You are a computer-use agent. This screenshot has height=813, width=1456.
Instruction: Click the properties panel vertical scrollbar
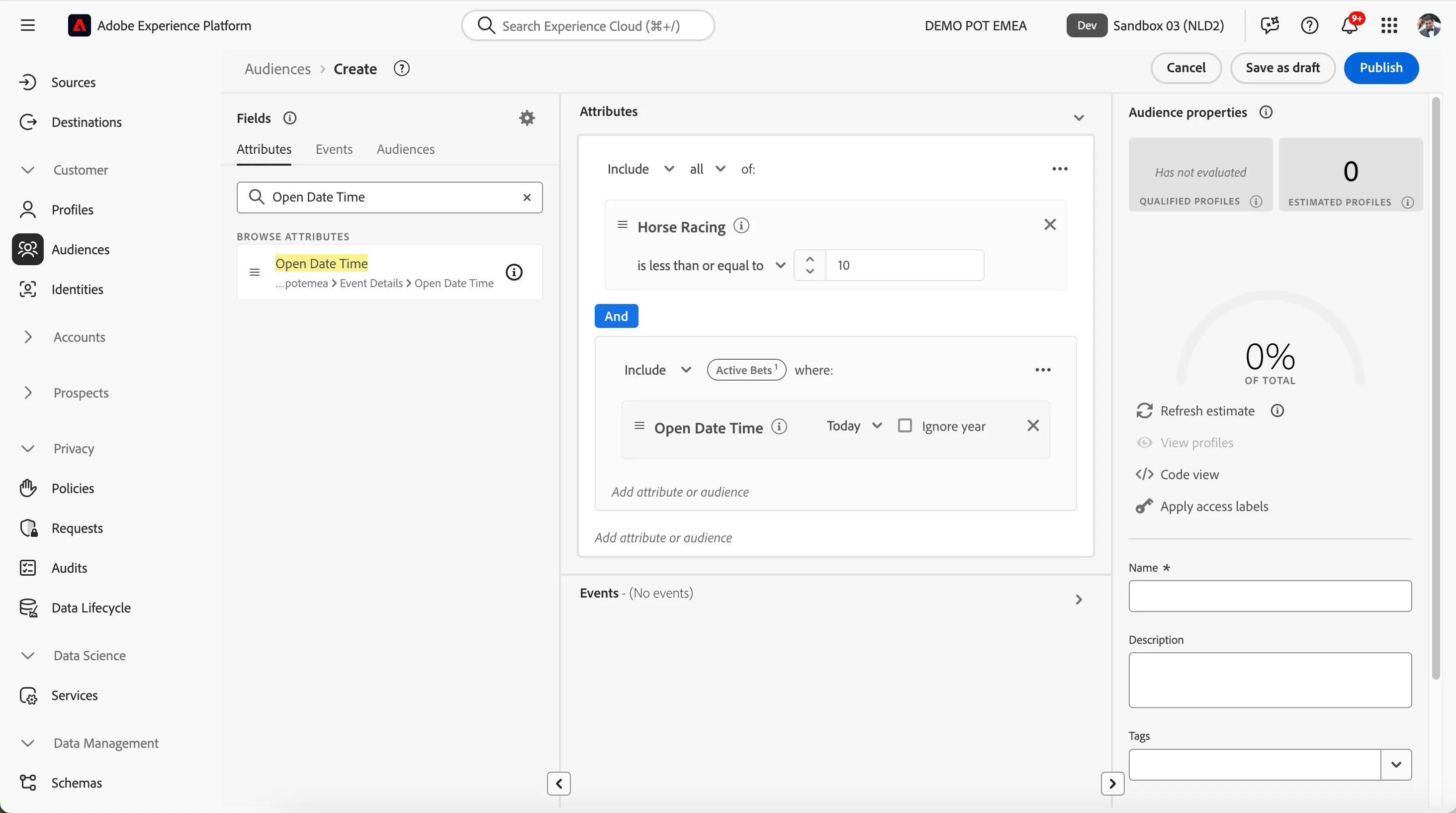click(1436, 389)
